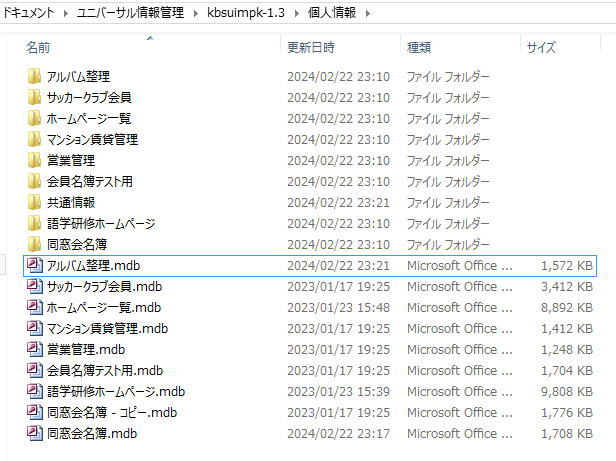Image resolution: width=616 pixels, height=461 pixels.
Task: Select the 同窓会名簿 - コピー.mdb file icon
Action: [x=34, y=413]
